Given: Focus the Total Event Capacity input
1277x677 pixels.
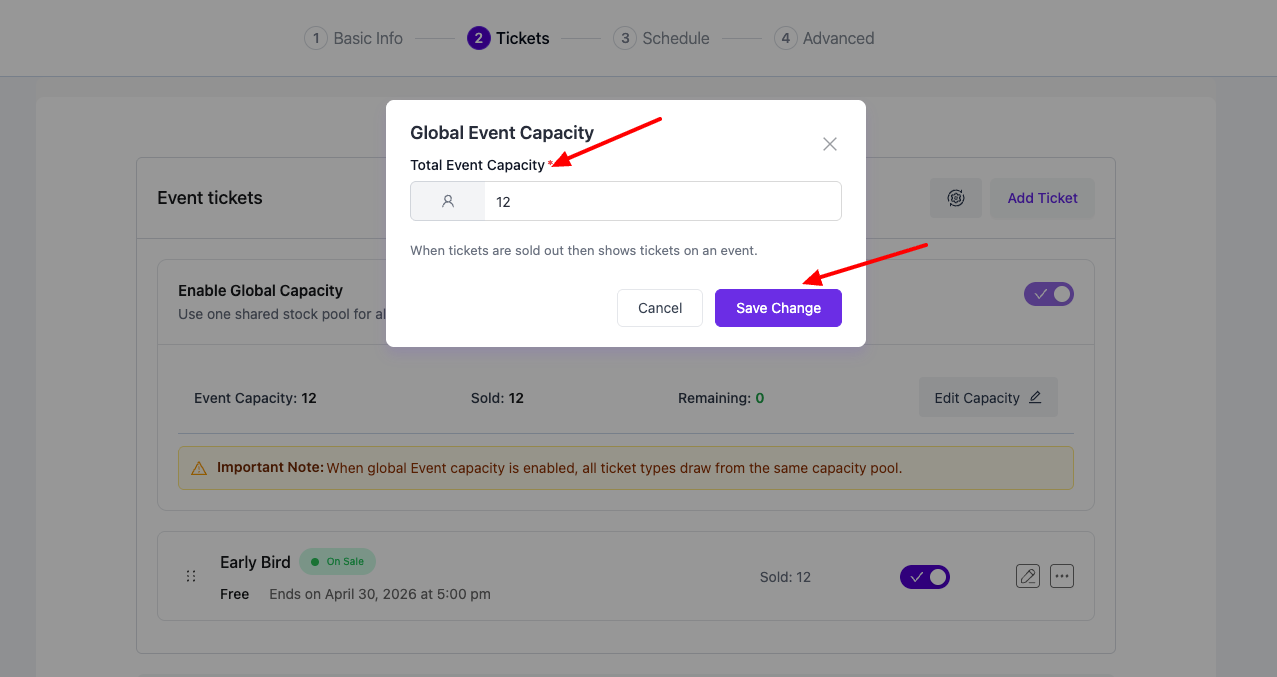Looking at the screenshot, I should point(661,201).
